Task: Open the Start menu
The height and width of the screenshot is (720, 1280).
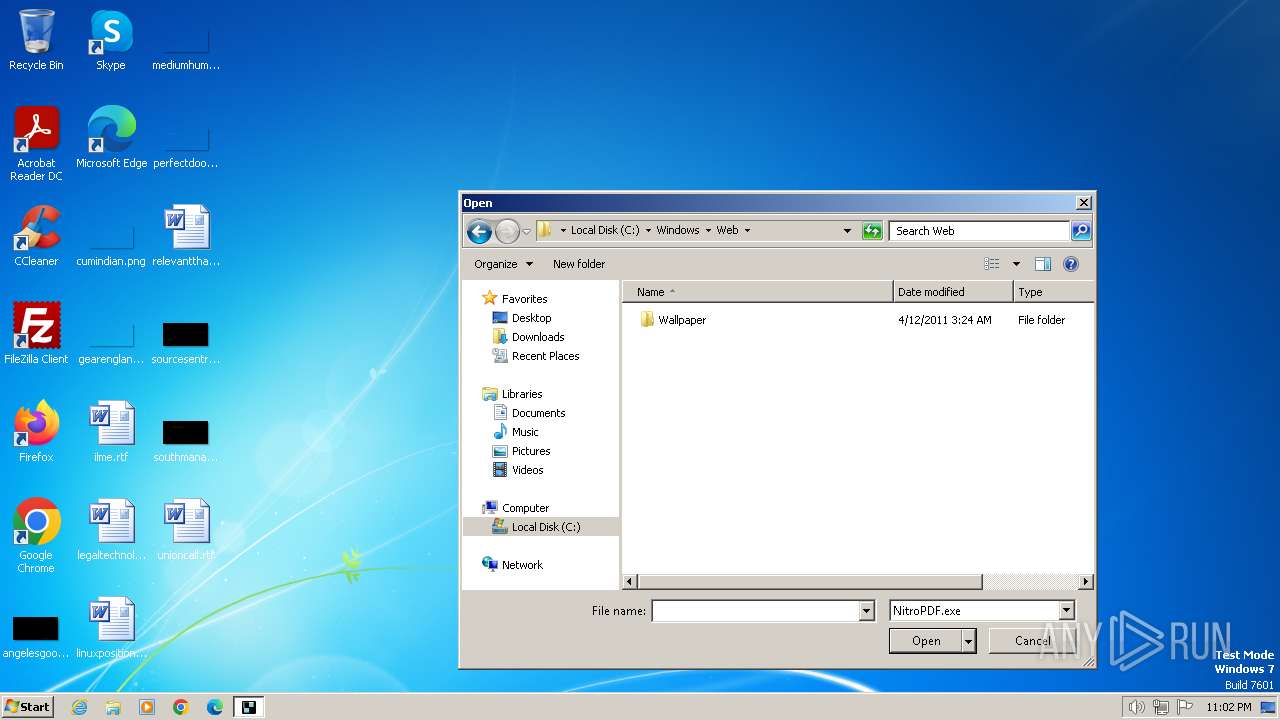Action: coord(28,707)
